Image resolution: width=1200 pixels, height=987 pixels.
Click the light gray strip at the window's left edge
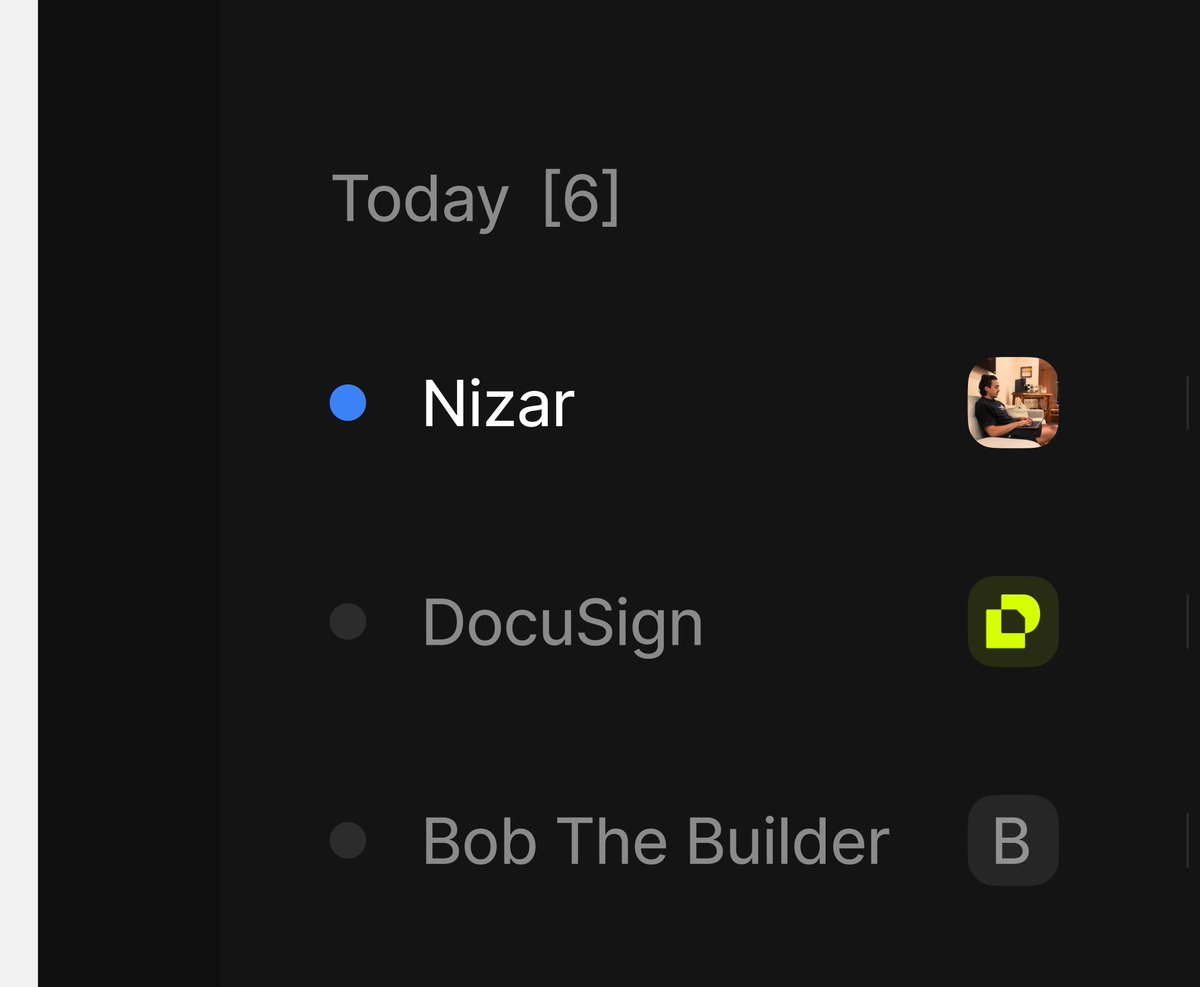[x=18, y=500]
